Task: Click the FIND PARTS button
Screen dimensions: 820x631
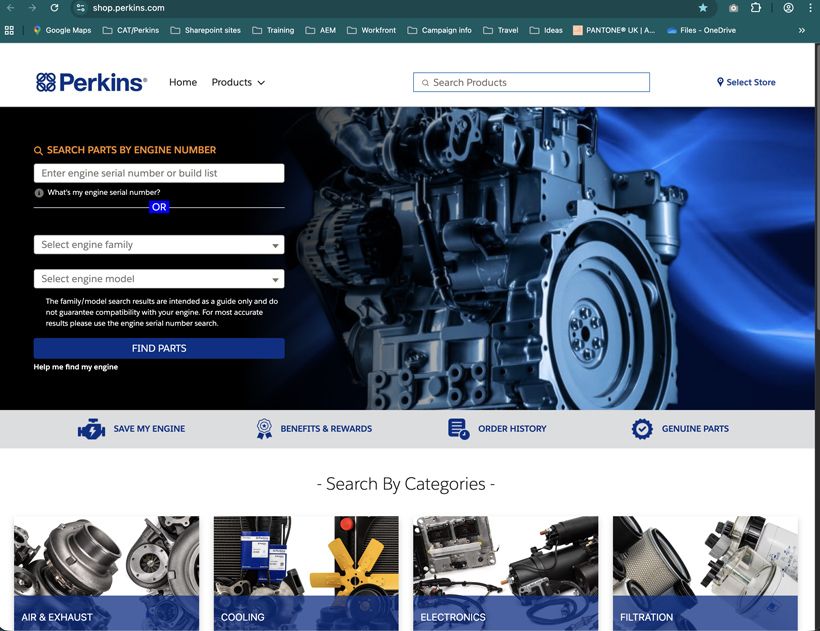Action: point(159,348)
